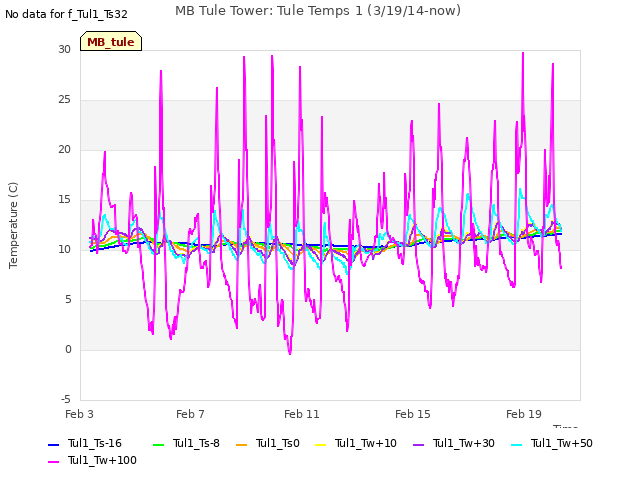Click the 10 y-axis tick label
The width and height of the screenshot is (640, 480).
[64, 249]
